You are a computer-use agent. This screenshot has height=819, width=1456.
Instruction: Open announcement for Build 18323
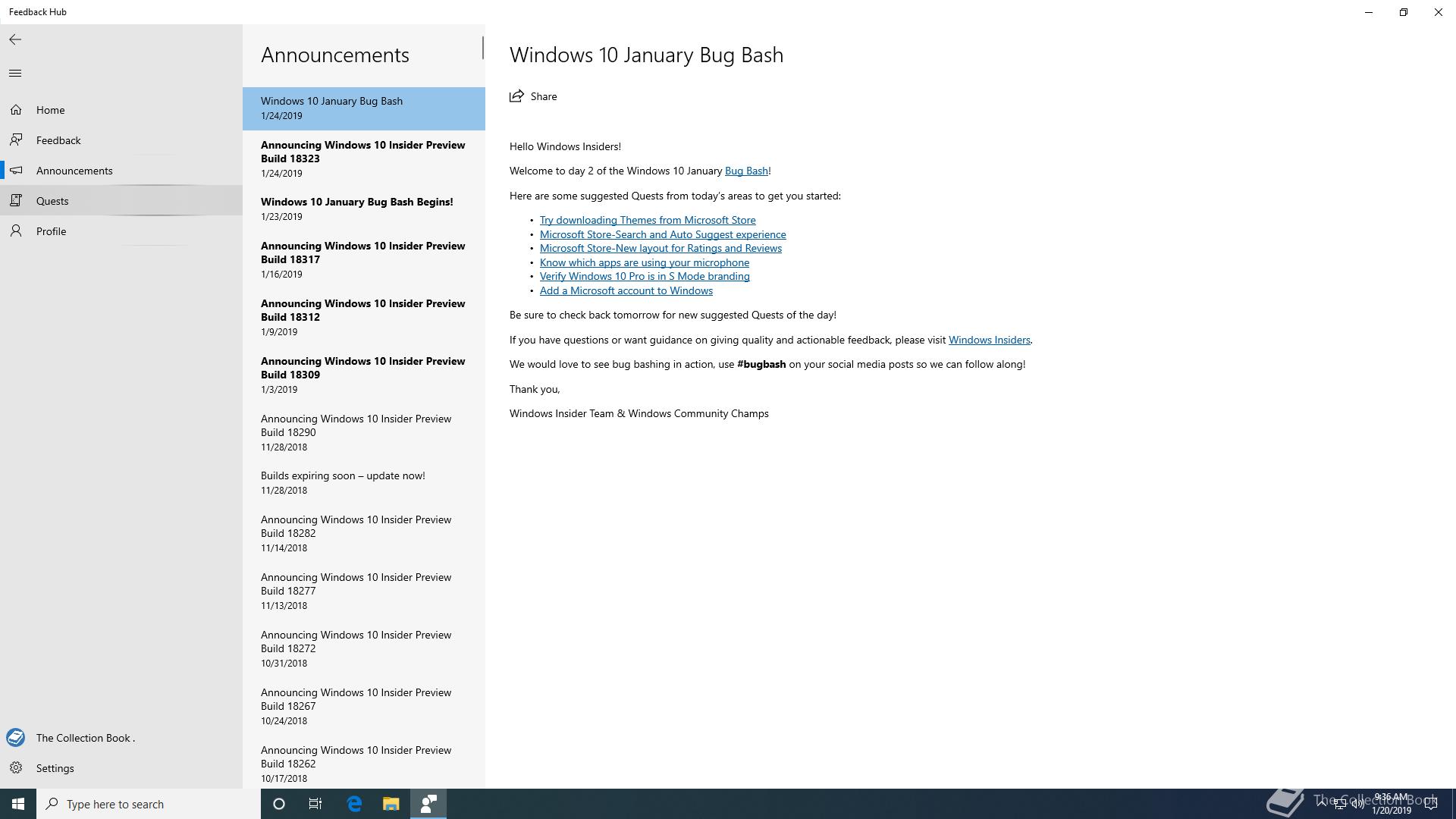(364, 159)
